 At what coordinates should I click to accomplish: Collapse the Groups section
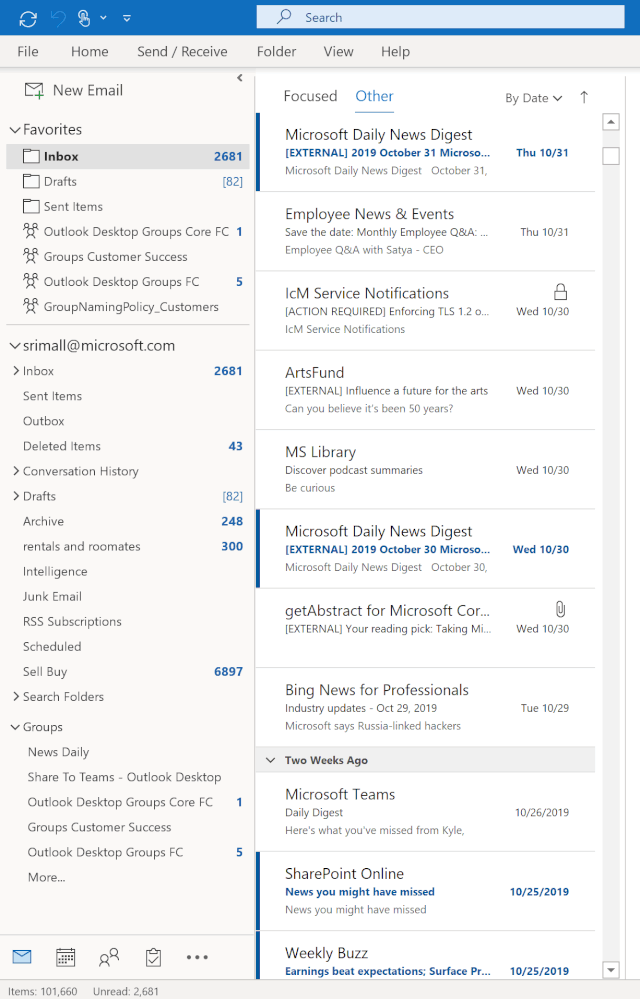click(x=15, y=727)
